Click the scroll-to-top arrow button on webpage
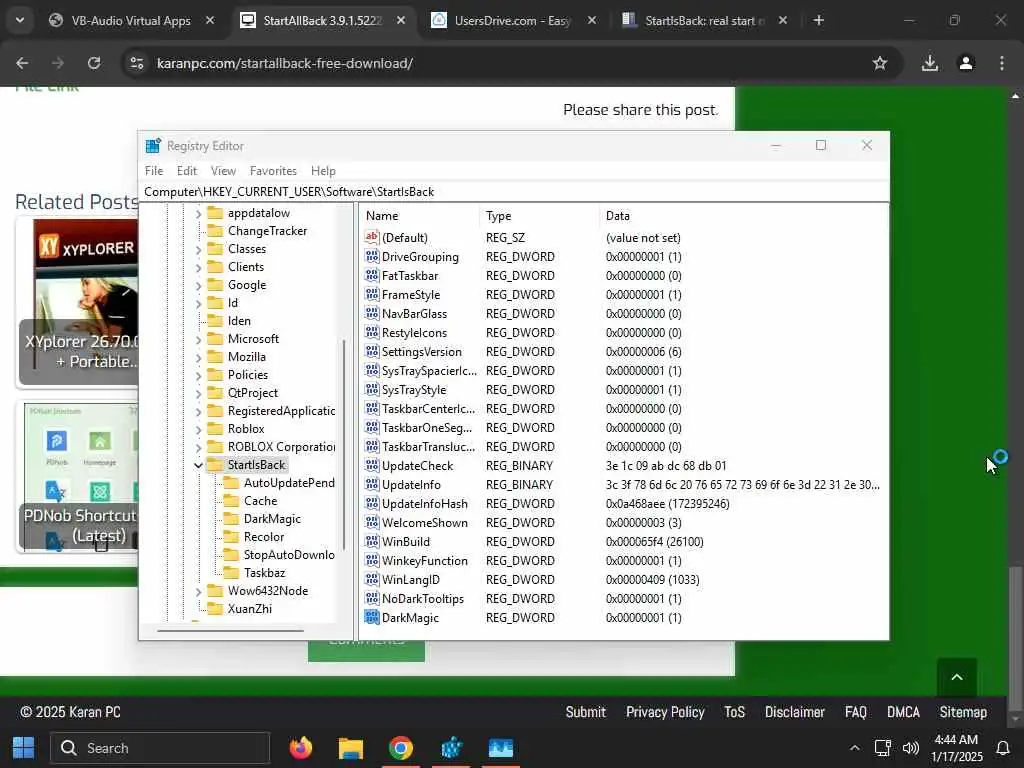The width and height of the screenshot is (1024, 768). point(957,677)
